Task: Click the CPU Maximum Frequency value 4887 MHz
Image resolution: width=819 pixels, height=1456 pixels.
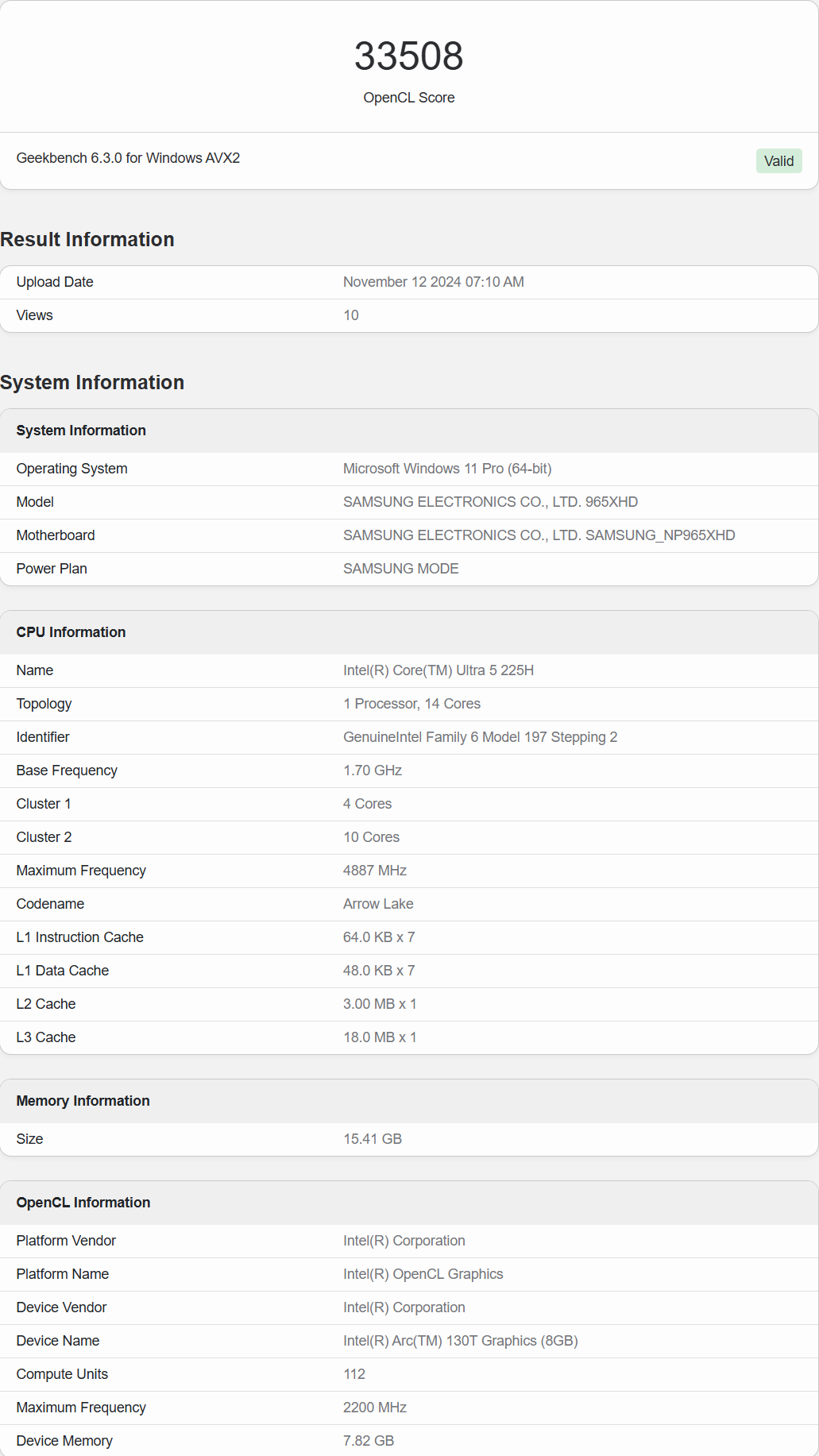Action: (x=374, y=871)
